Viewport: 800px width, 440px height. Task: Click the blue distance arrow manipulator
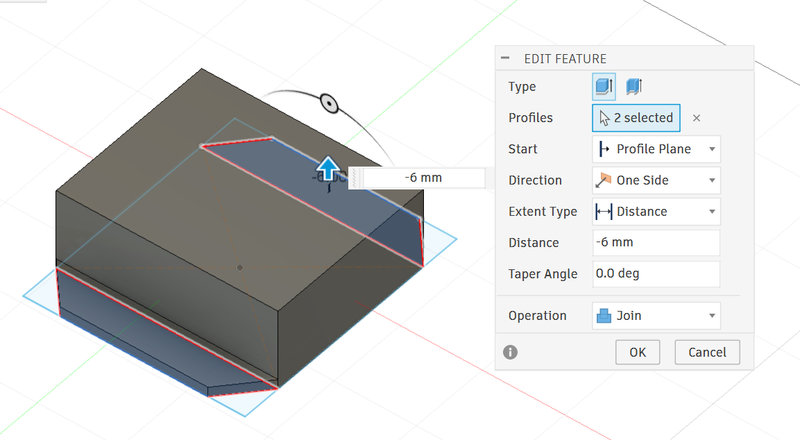pyautogui.click(x=328, y=168)
